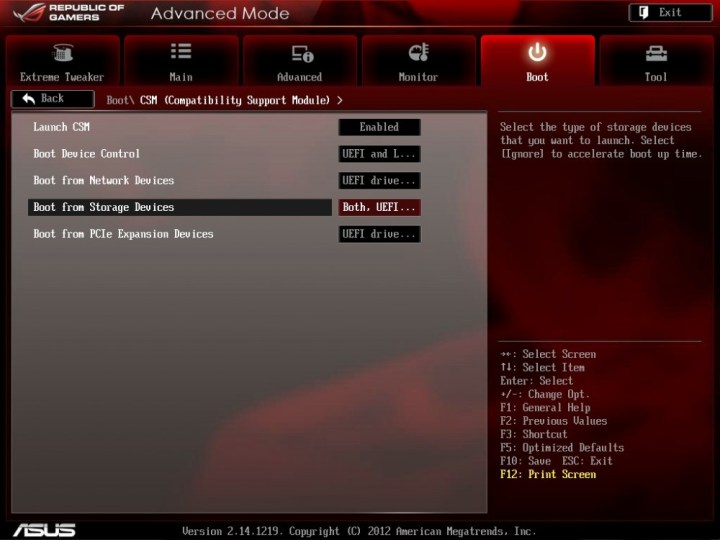Click the Boot tab power icon
Image resolution: width=720 pixels, height=540 pixels.
537,52
